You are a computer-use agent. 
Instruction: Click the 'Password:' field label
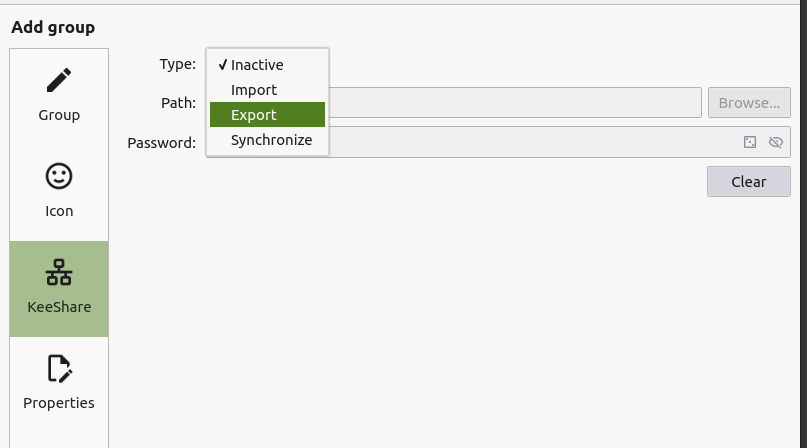[x=162, y=142]
